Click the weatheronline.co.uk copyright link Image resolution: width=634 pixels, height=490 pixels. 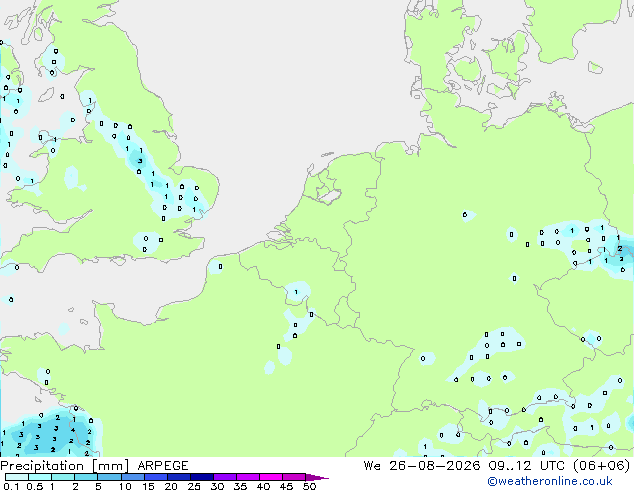pyautogui.click(x=550, y=481)
